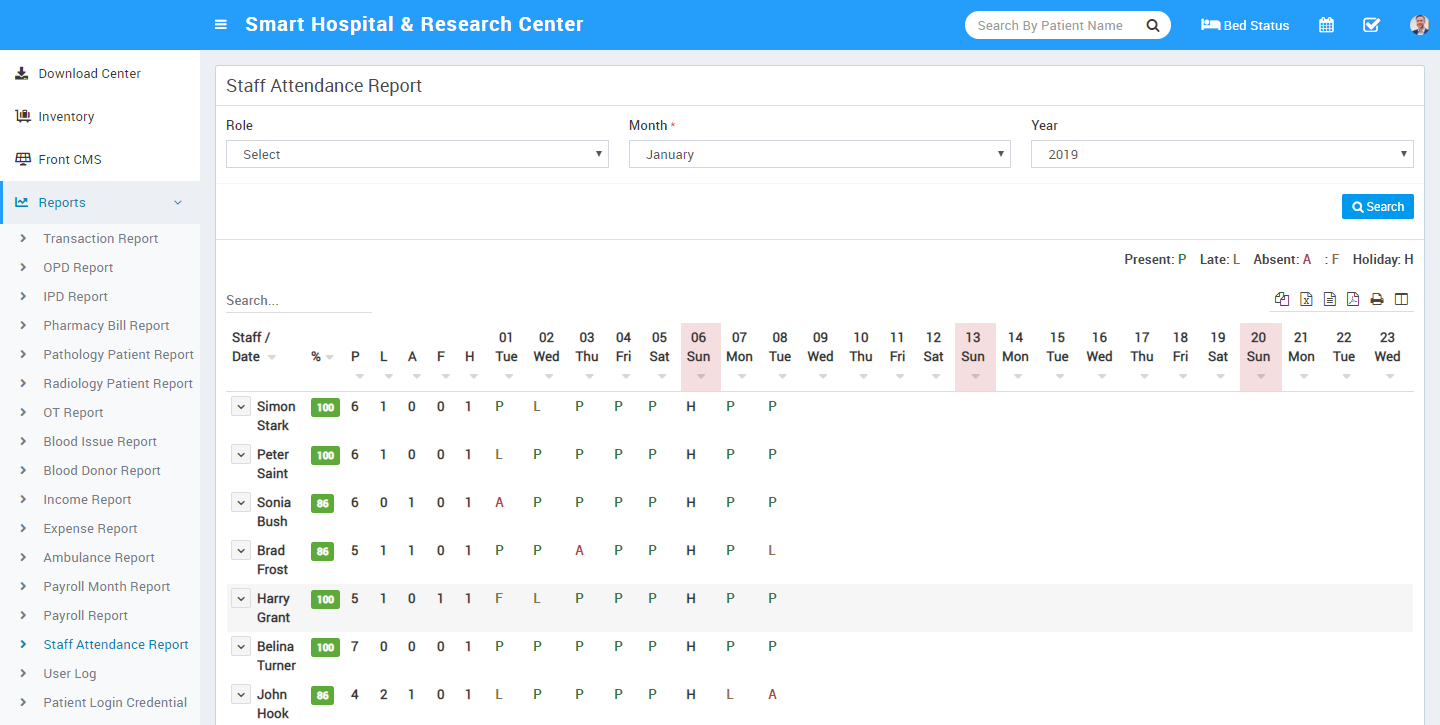Click the blue Search button
The image size is (1440, 725).
point(1377,206)
